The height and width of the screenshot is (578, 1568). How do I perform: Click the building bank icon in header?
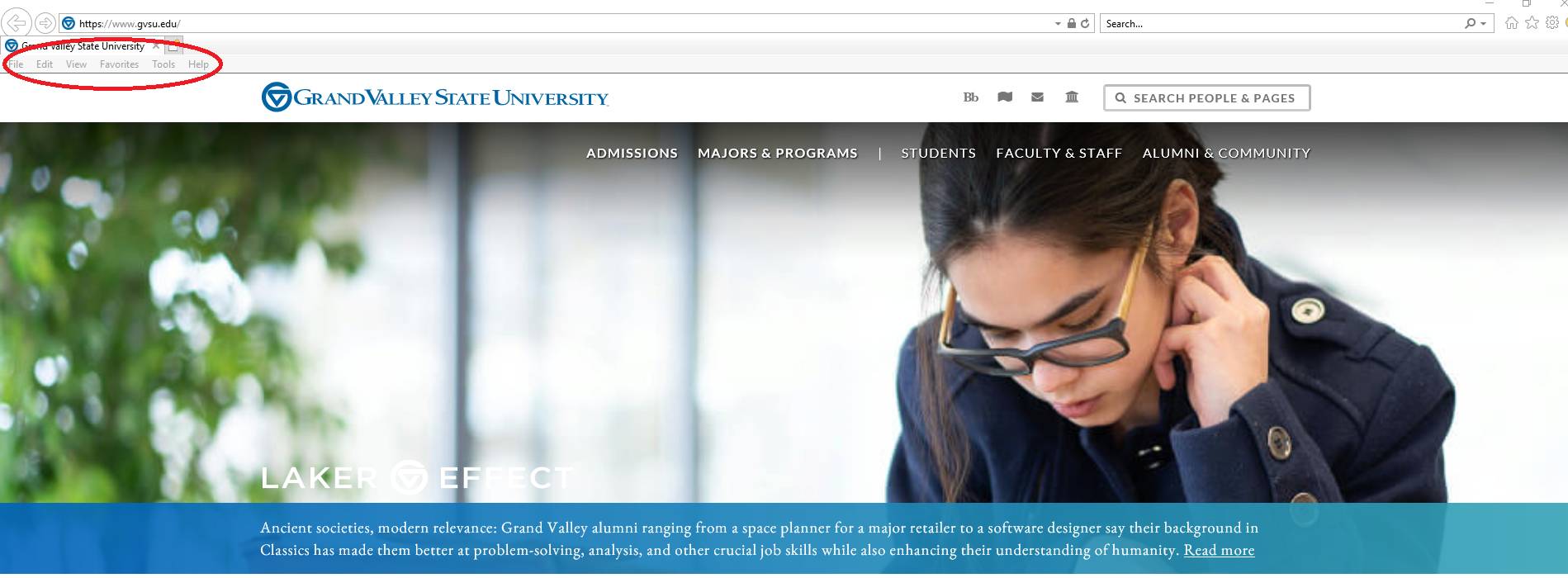point(1072,97)
